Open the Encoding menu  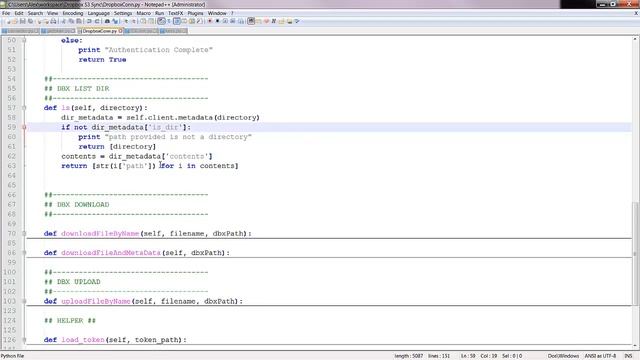click(73, 13)
